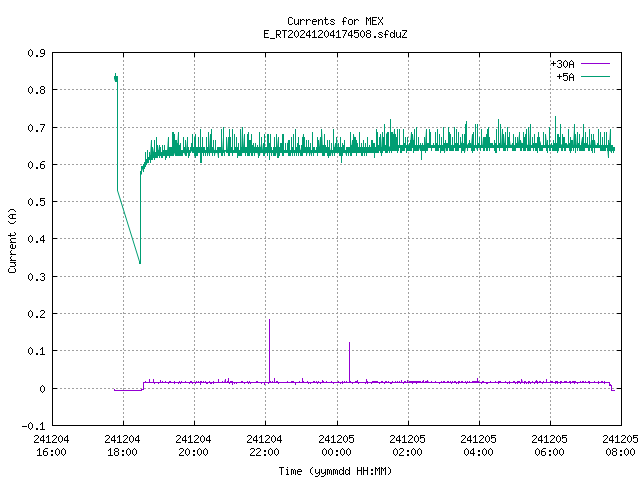The image size is (640, 480).
Task: Click the 'Current (A)' y-axis label
Action: (x=12, y=240)
